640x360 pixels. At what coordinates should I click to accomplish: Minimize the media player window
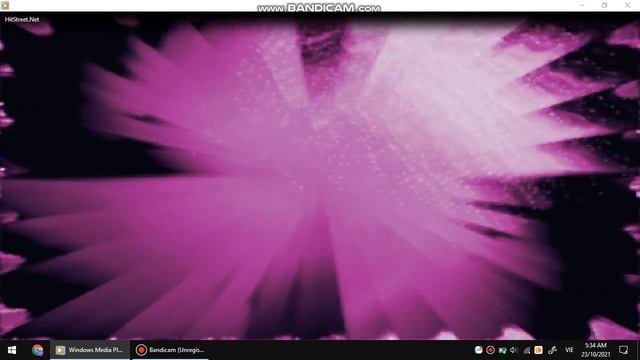click(x=582, y=5)
